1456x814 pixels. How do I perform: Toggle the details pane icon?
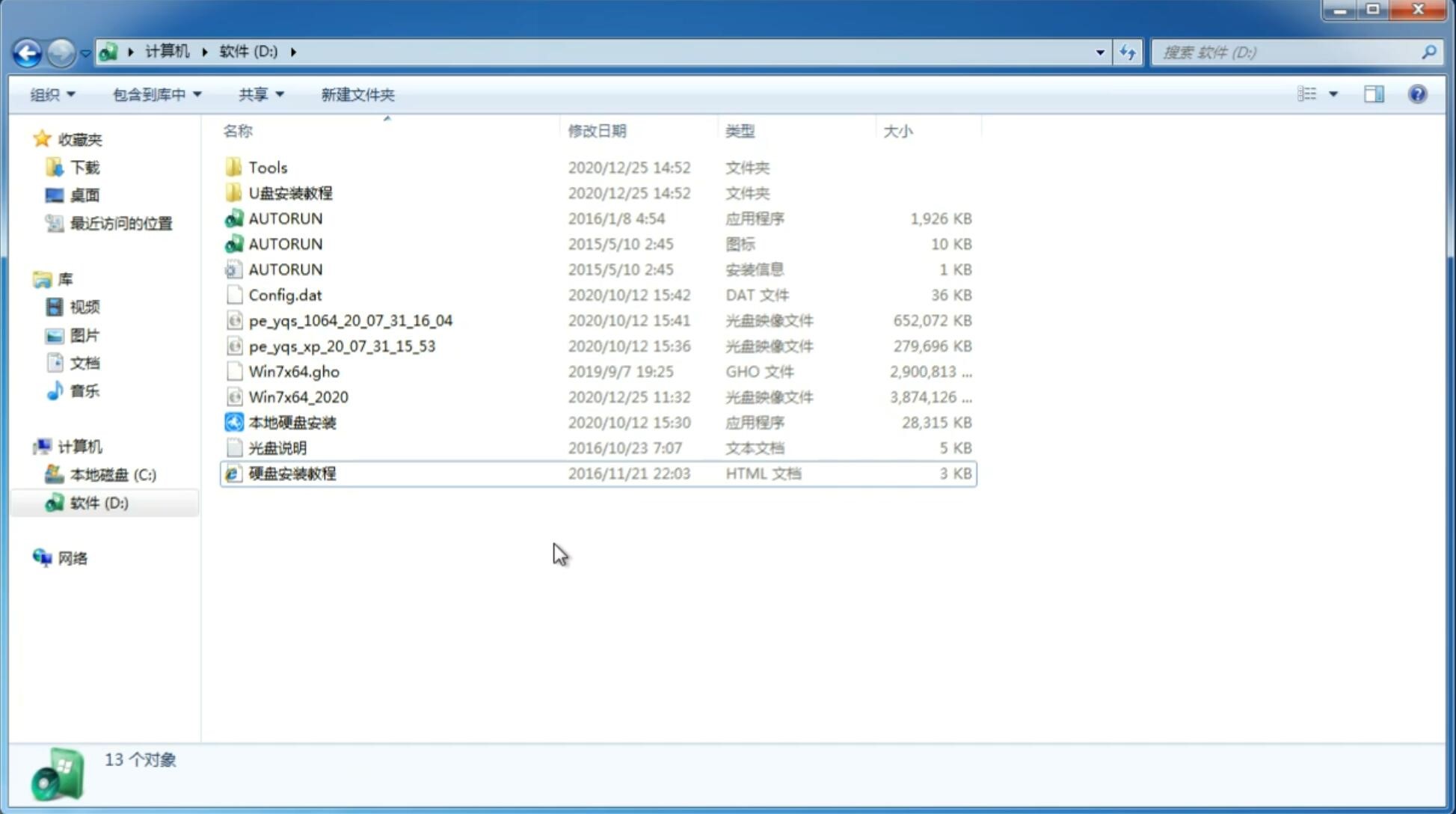point(1374,94)
